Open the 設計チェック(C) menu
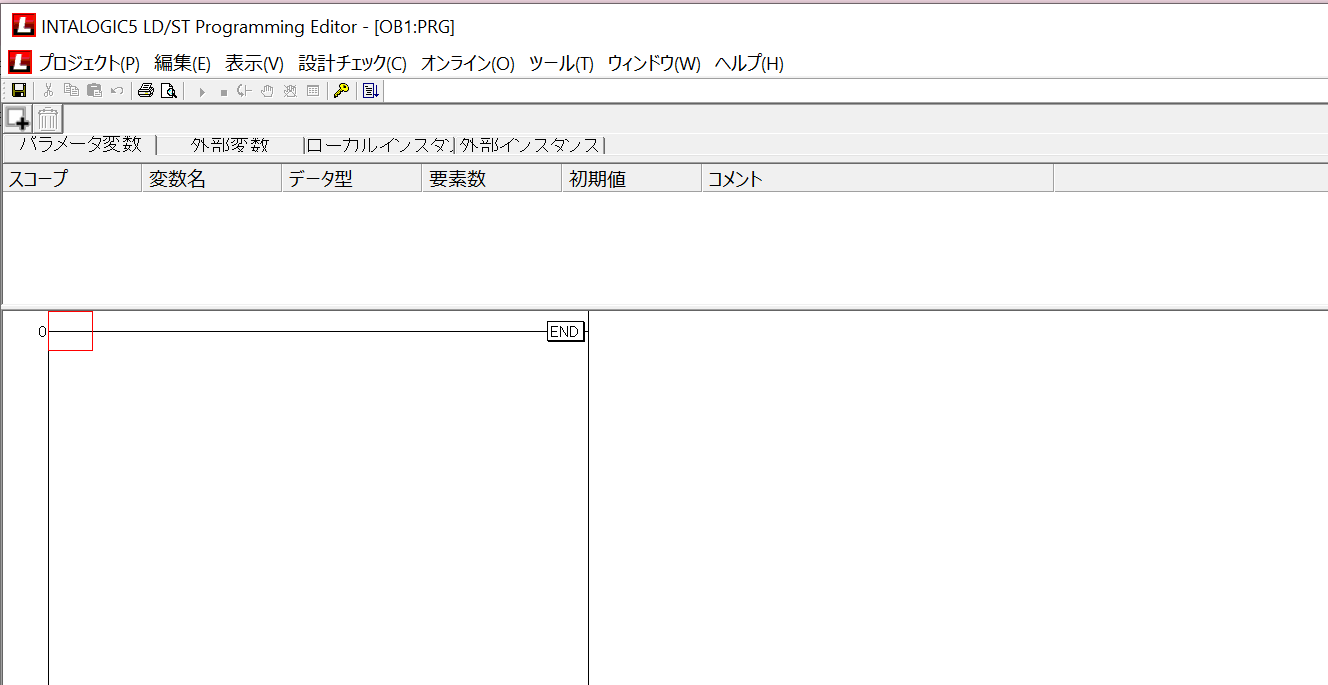This screenshot has height=685, width=1328. (x=352, y=64)
